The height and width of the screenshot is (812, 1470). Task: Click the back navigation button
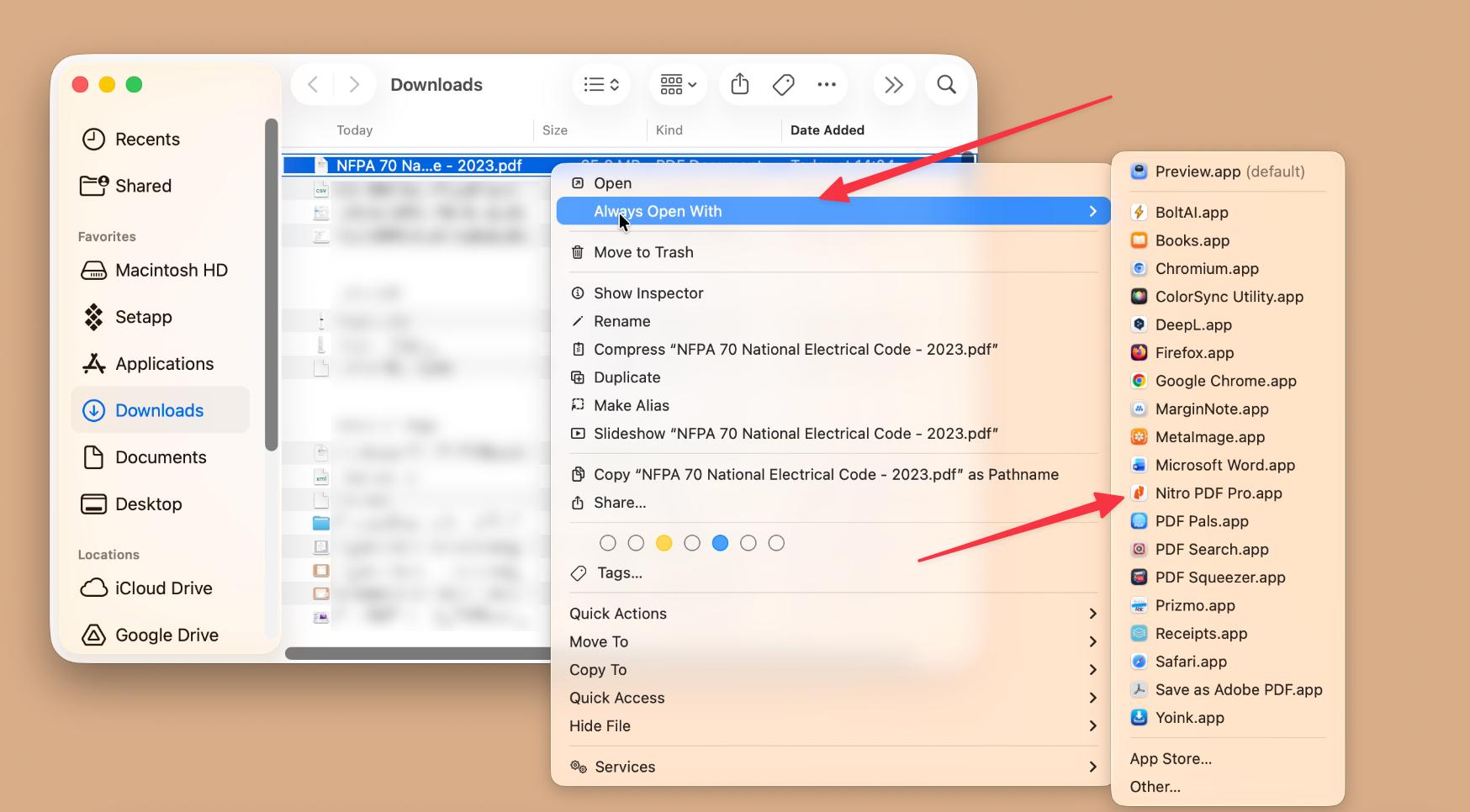point(312,84)
